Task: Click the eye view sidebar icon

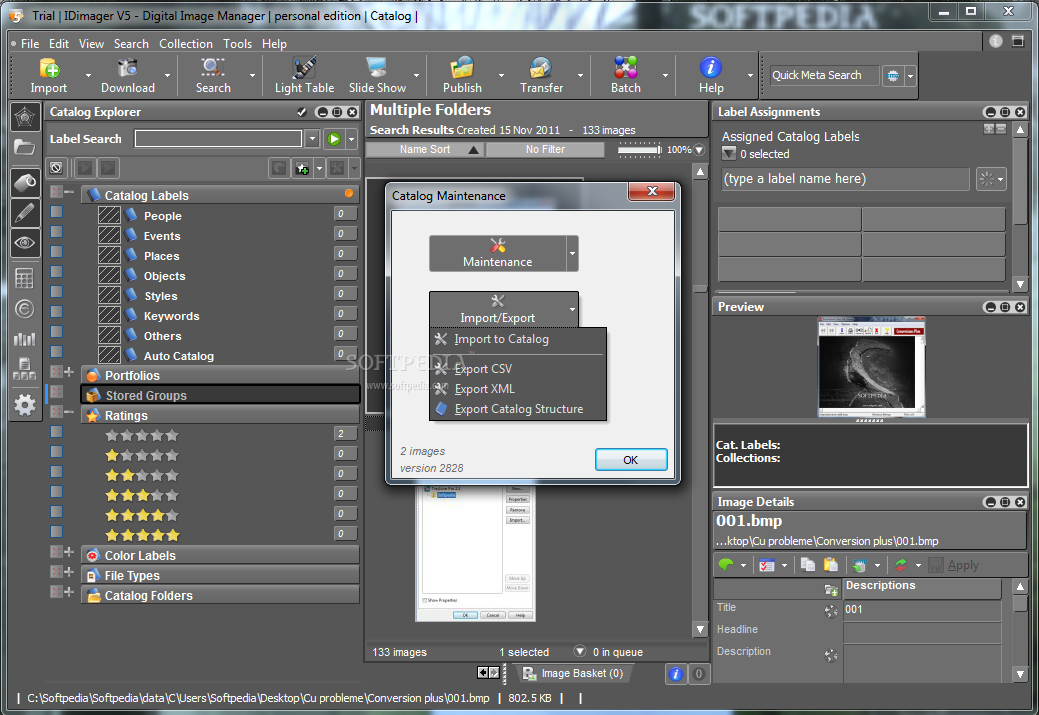Action: pos(25,243)
